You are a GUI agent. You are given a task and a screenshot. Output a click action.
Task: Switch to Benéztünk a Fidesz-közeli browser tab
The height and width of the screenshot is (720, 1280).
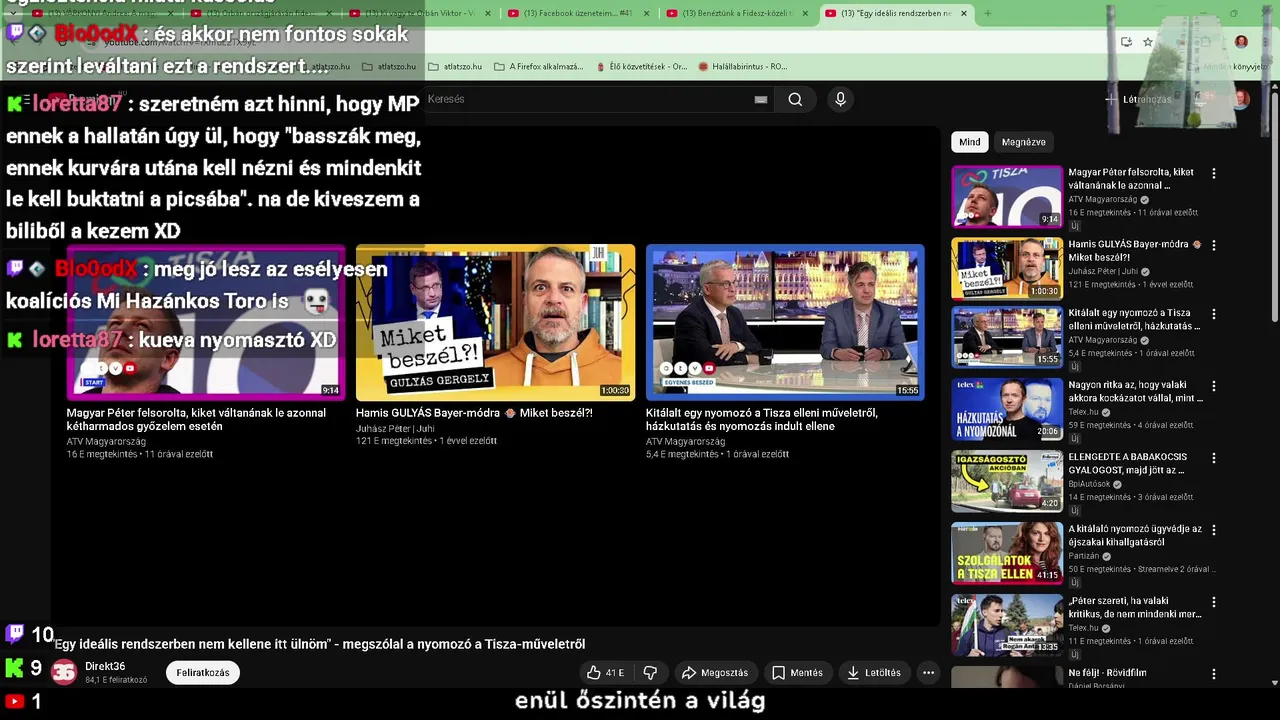coord(735,13)
